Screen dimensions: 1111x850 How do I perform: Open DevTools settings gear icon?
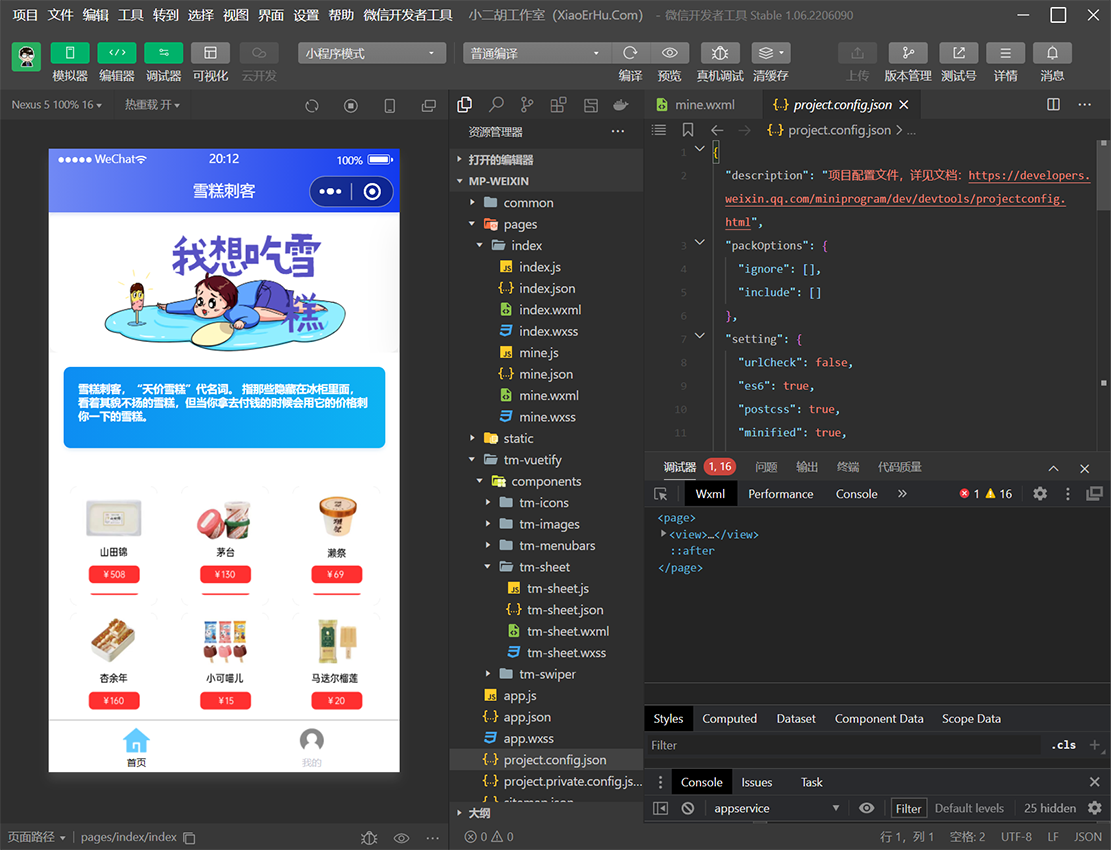pyautogui.click(x=1040, y=494)
